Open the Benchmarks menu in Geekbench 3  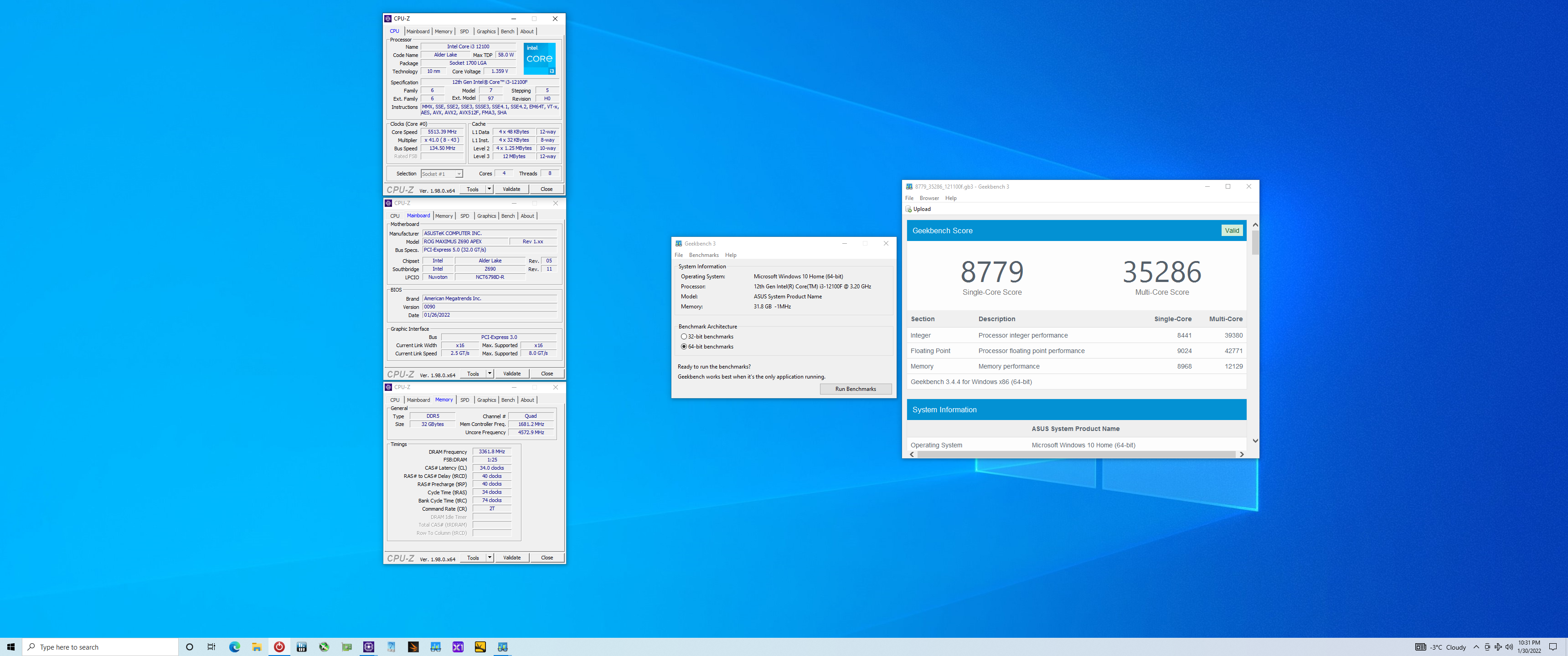(x=704, y=255)
